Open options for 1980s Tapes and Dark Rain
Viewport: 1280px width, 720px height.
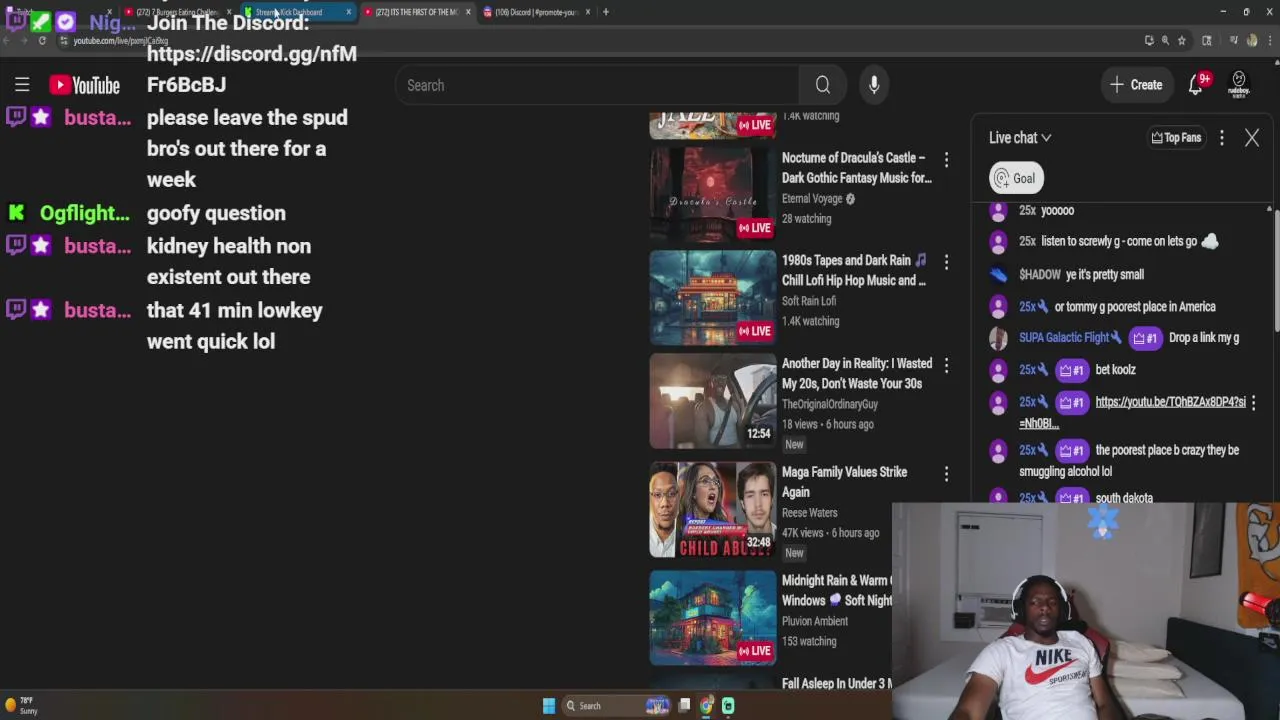tap(946, 261)
